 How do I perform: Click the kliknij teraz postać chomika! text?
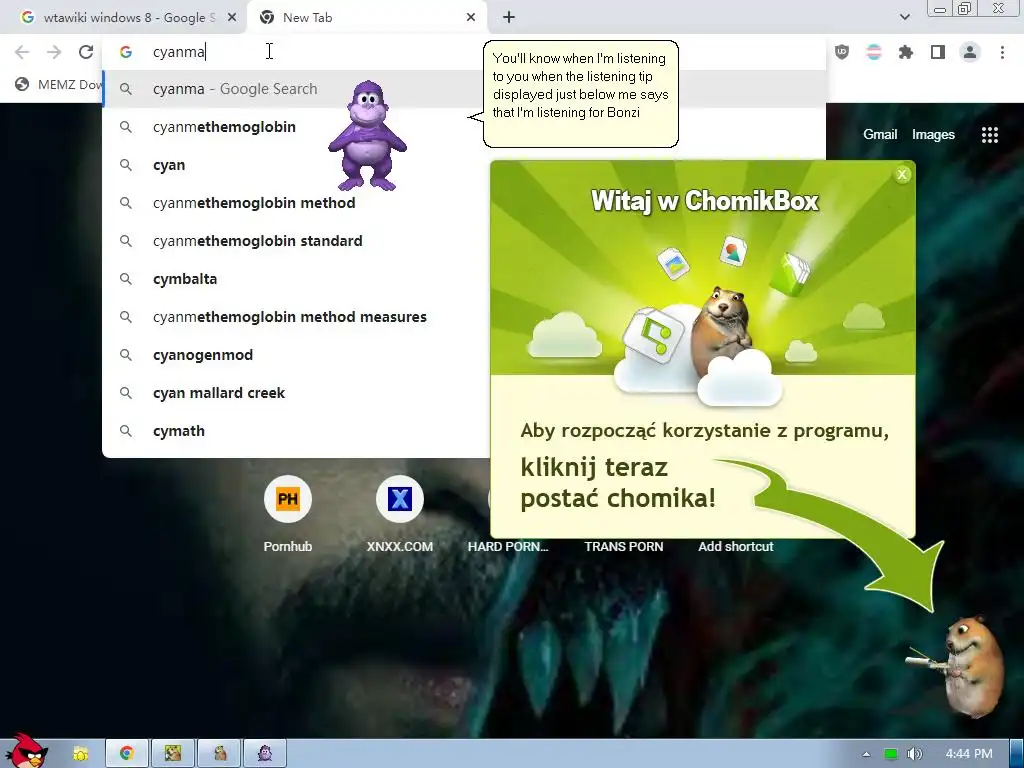(x=618, y=483)
